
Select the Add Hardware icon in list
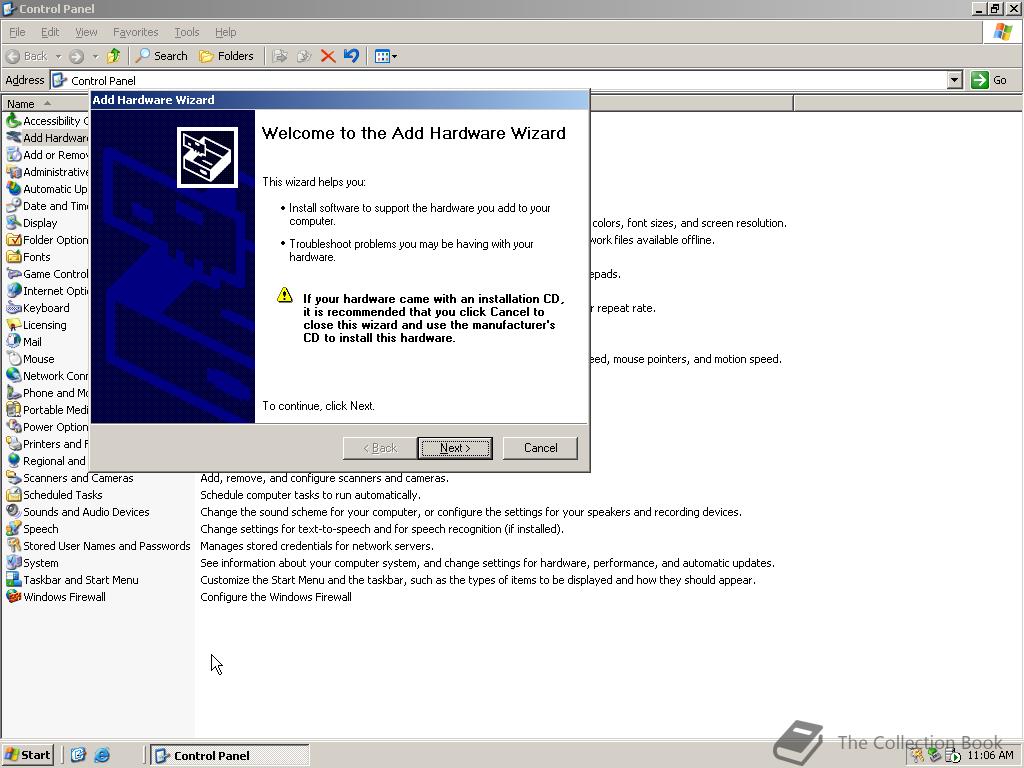14,138
